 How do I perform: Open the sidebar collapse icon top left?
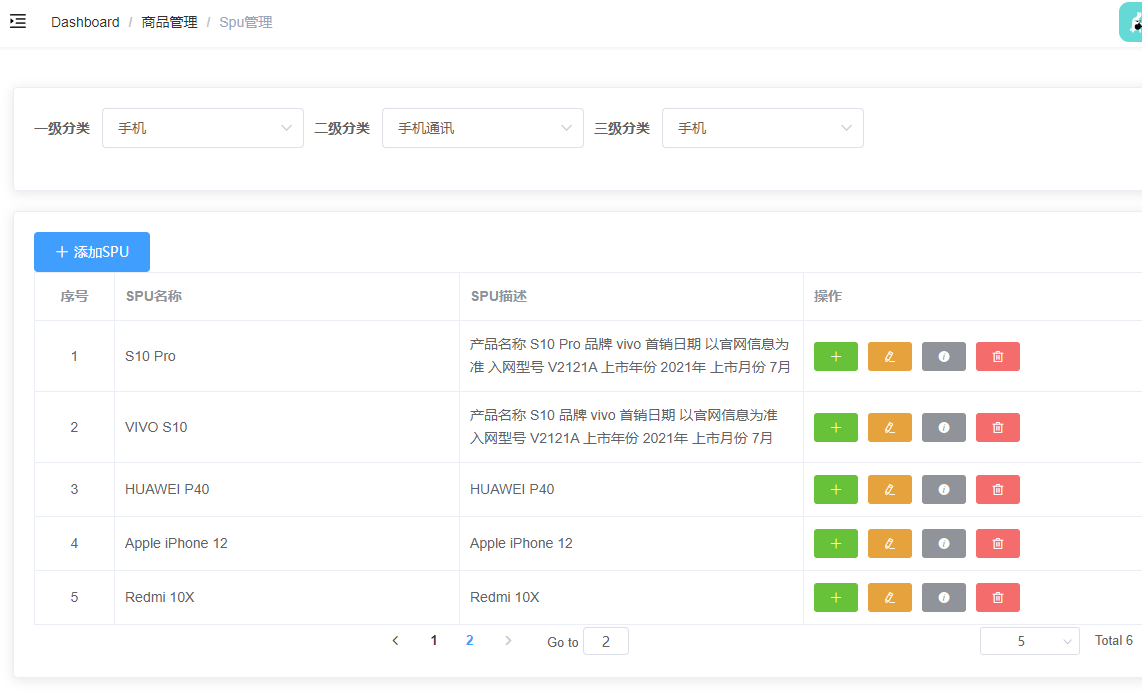tap(17, 21)
